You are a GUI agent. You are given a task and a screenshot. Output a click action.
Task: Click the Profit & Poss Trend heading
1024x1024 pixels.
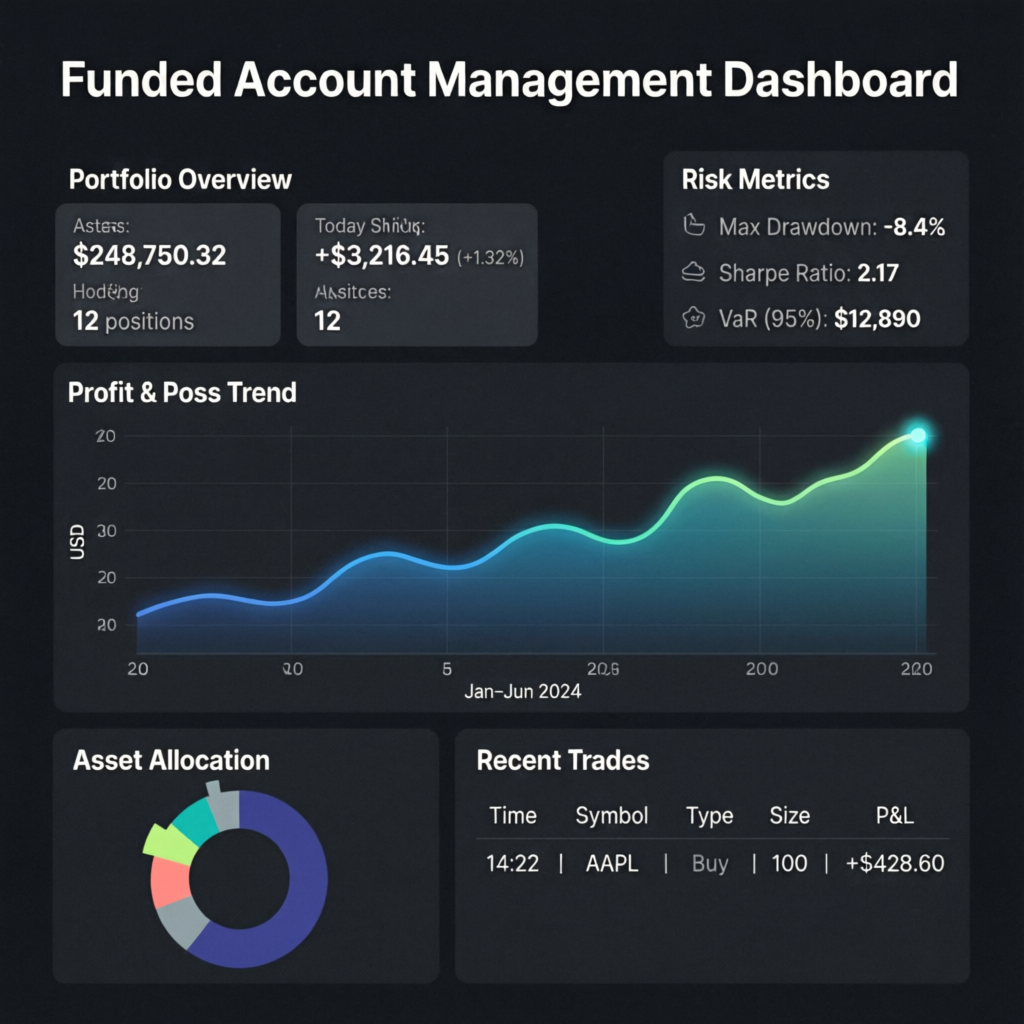pos(182,392)
